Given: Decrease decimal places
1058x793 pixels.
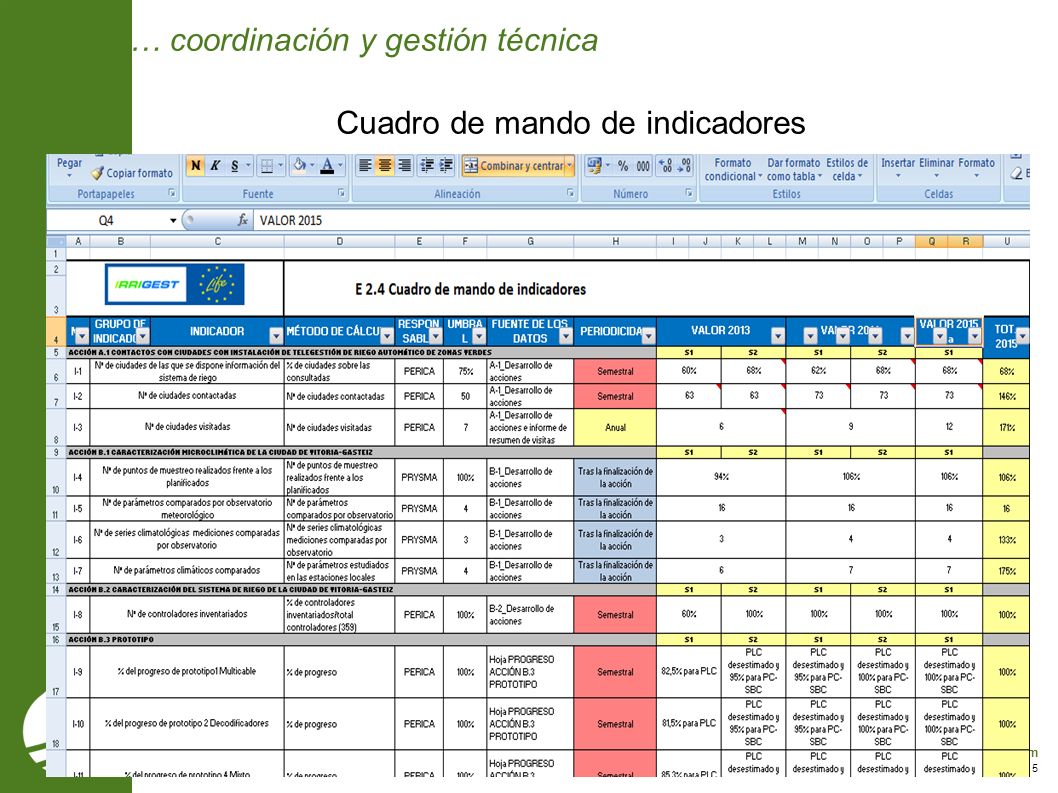Looking at the screenshot, I should click(x=685, y=165).
